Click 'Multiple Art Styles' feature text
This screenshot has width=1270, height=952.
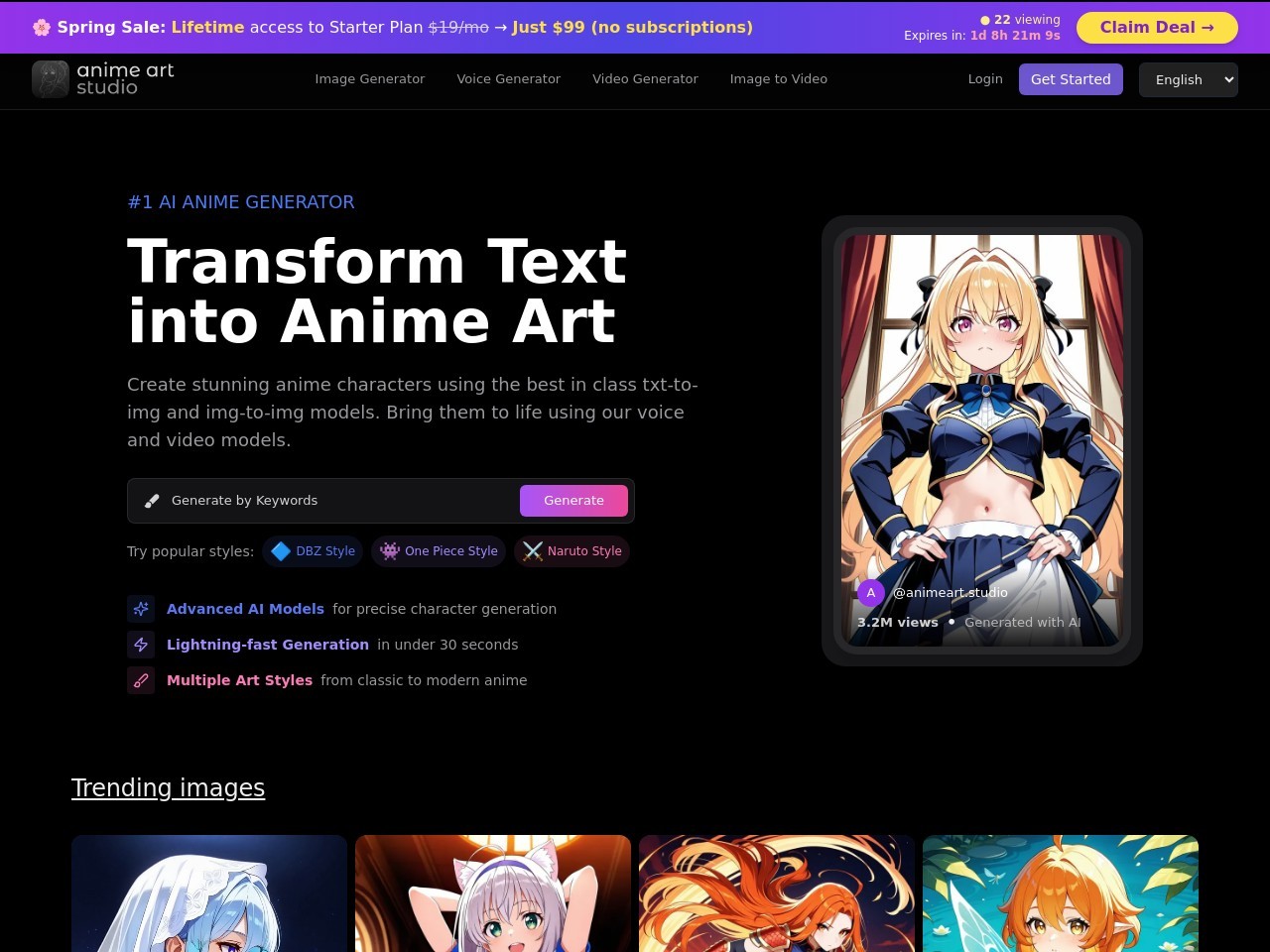coord(239,680)
